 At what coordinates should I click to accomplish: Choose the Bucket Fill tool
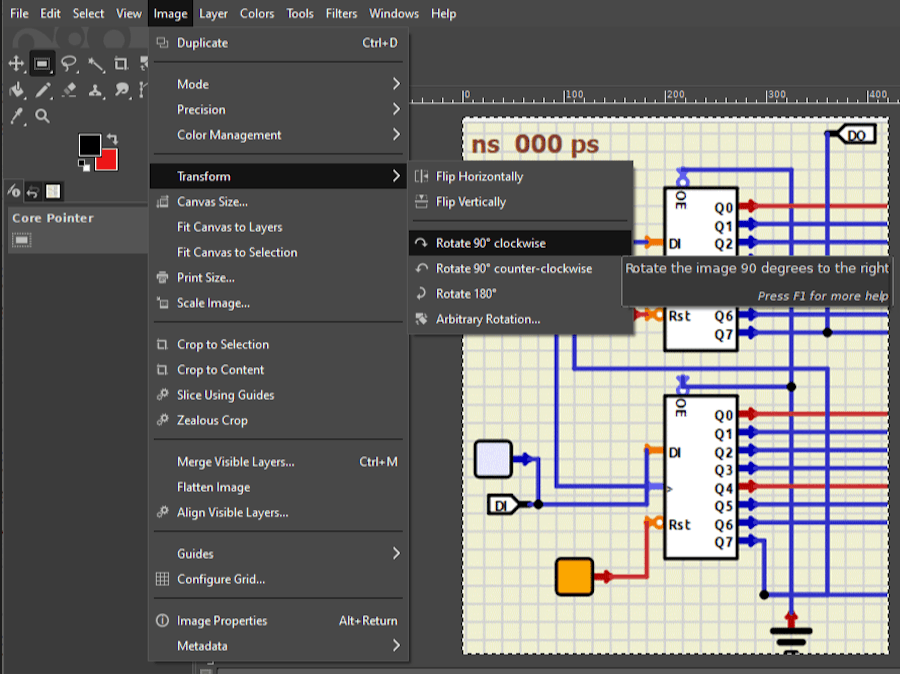pyautogui.click(x=16, y=90)
